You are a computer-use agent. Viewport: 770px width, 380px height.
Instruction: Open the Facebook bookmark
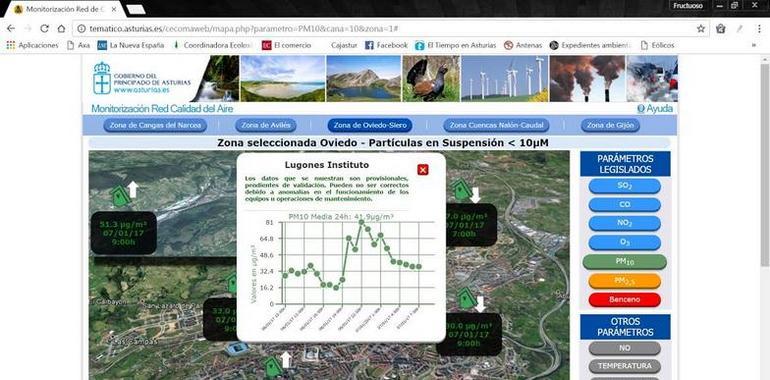386,45
